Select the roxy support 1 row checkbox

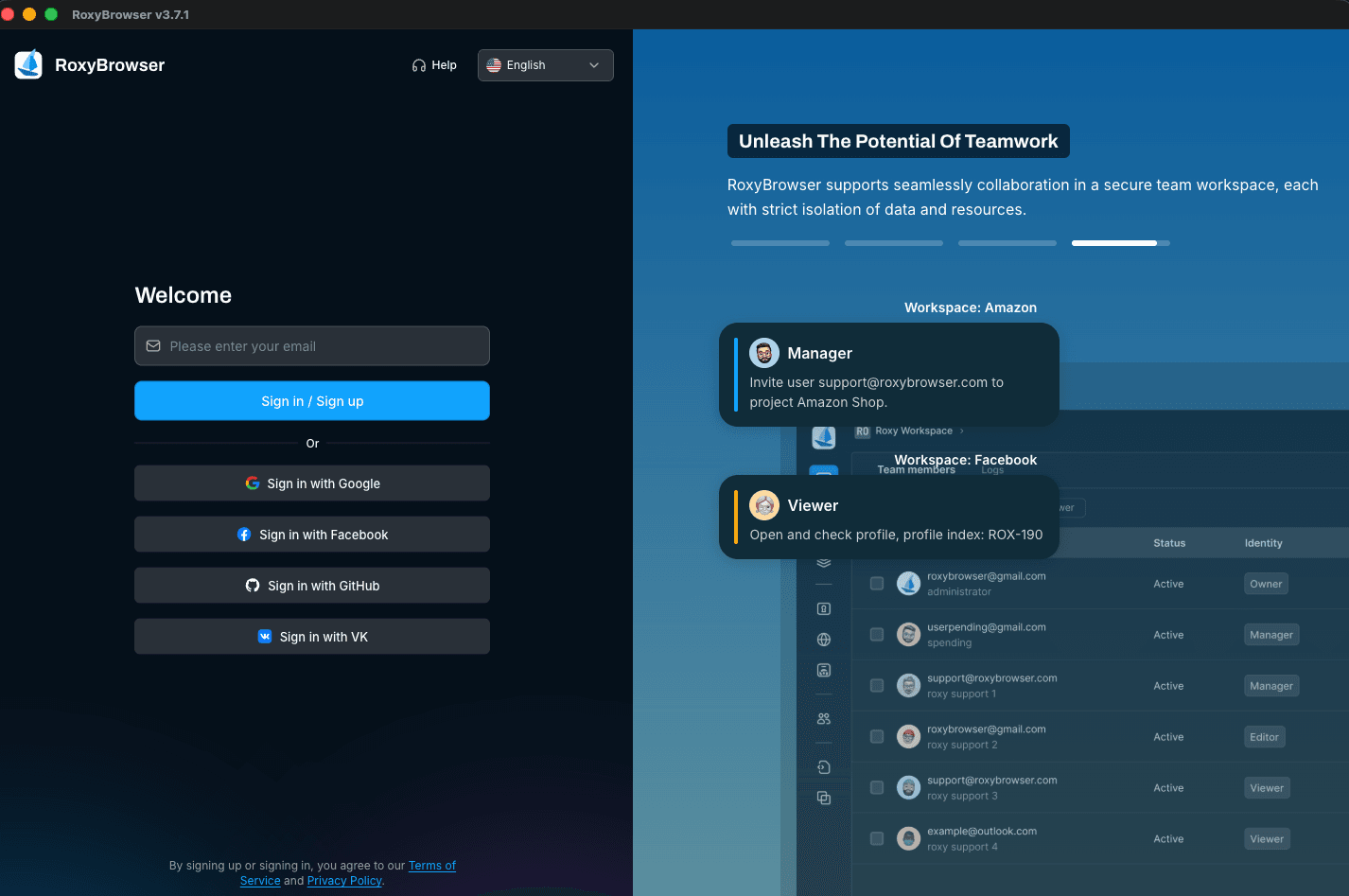click(x=877, y=686)
